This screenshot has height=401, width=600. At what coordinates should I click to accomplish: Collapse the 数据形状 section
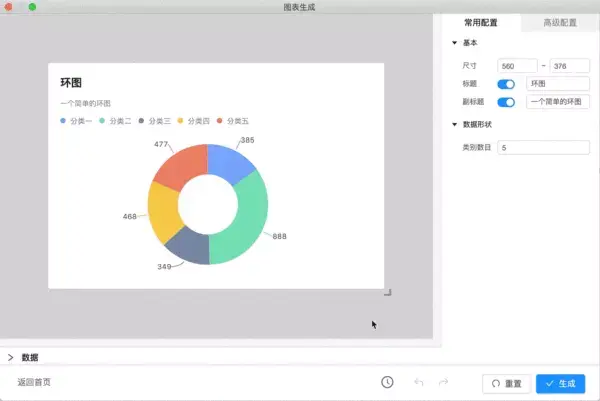(x=455, y=124)
